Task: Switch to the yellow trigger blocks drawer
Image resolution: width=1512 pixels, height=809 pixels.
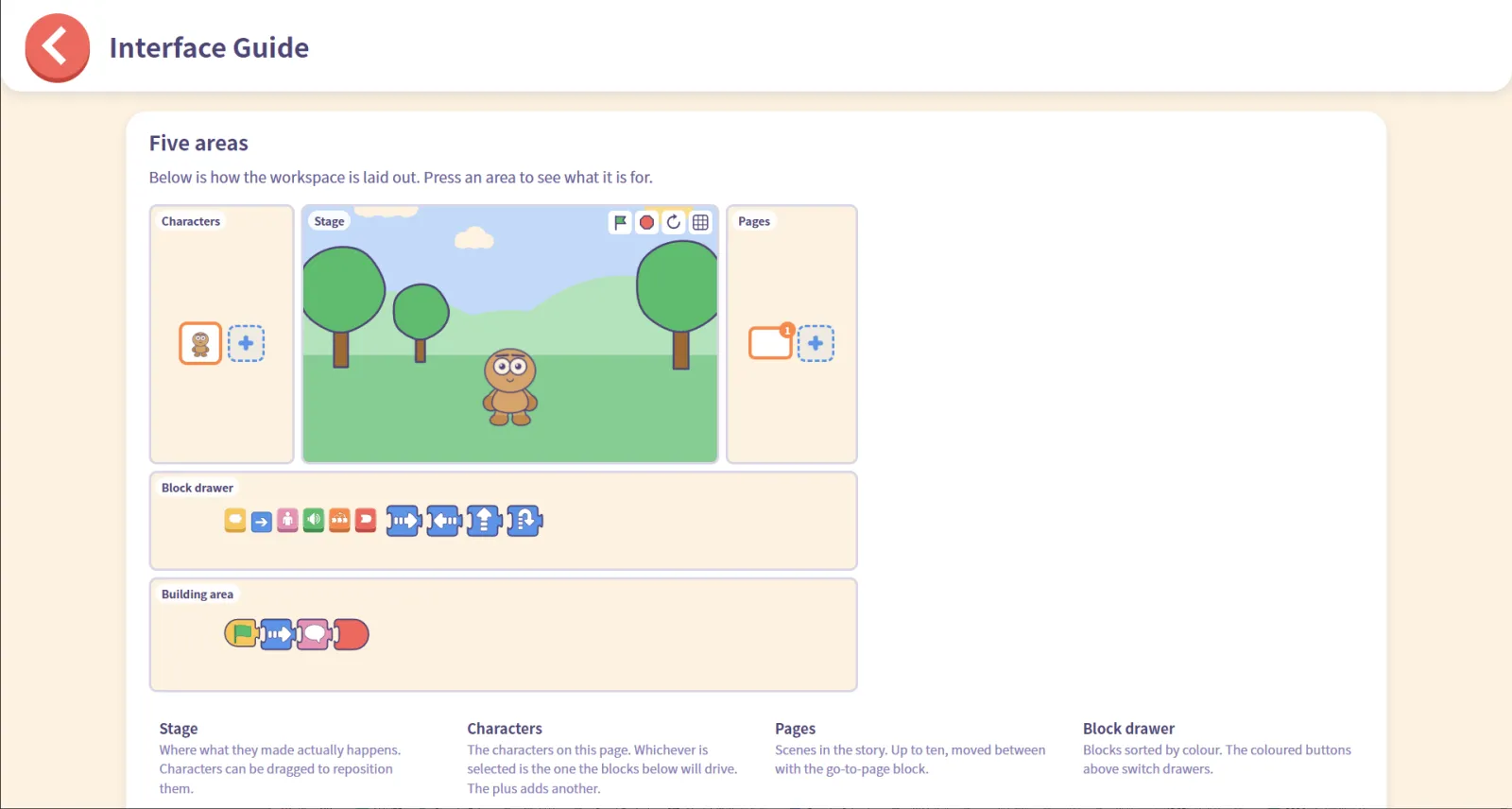Action: [x=235, y=520]
